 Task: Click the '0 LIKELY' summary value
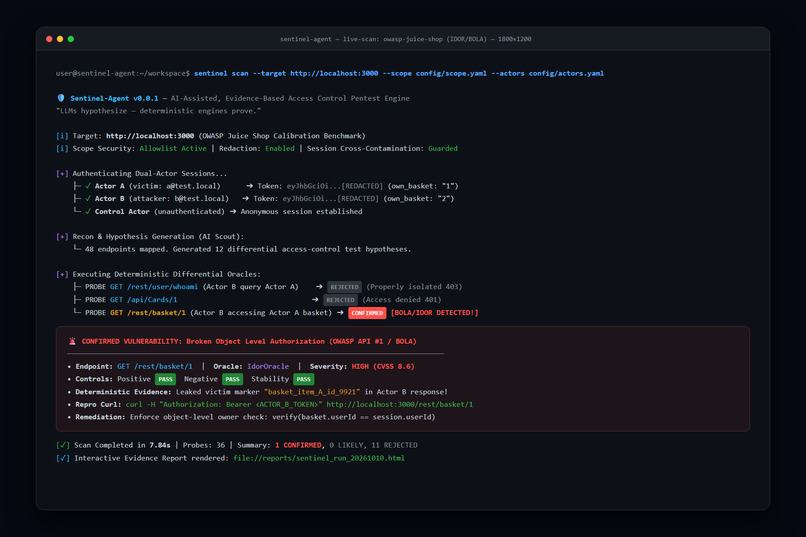pos(347,446)
